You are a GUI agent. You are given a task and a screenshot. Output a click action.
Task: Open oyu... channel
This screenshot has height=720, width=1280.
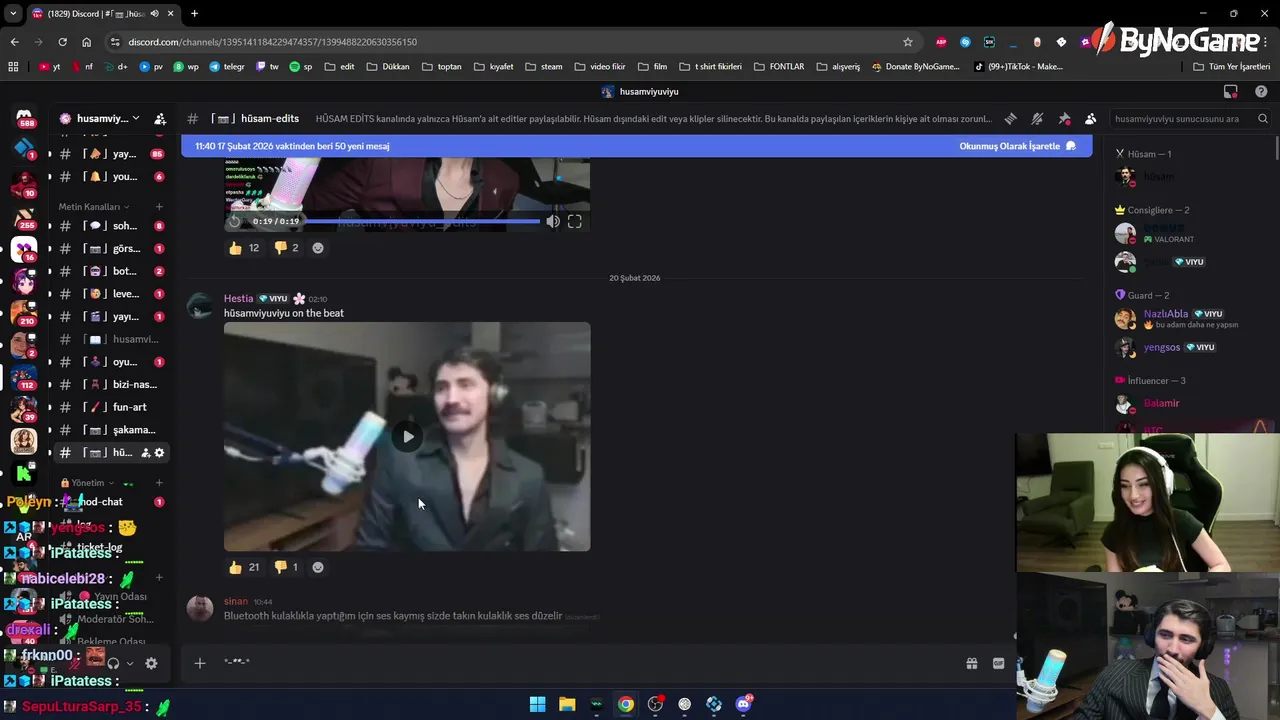click(110, 362)
